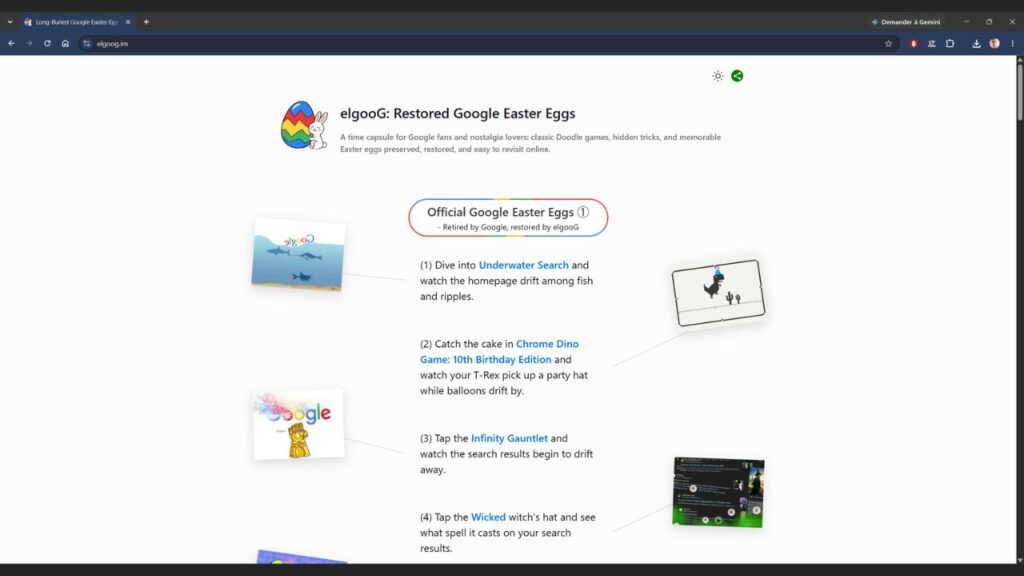Open the Wicked link
The image size is (1024, 576).
coord(488,517)
